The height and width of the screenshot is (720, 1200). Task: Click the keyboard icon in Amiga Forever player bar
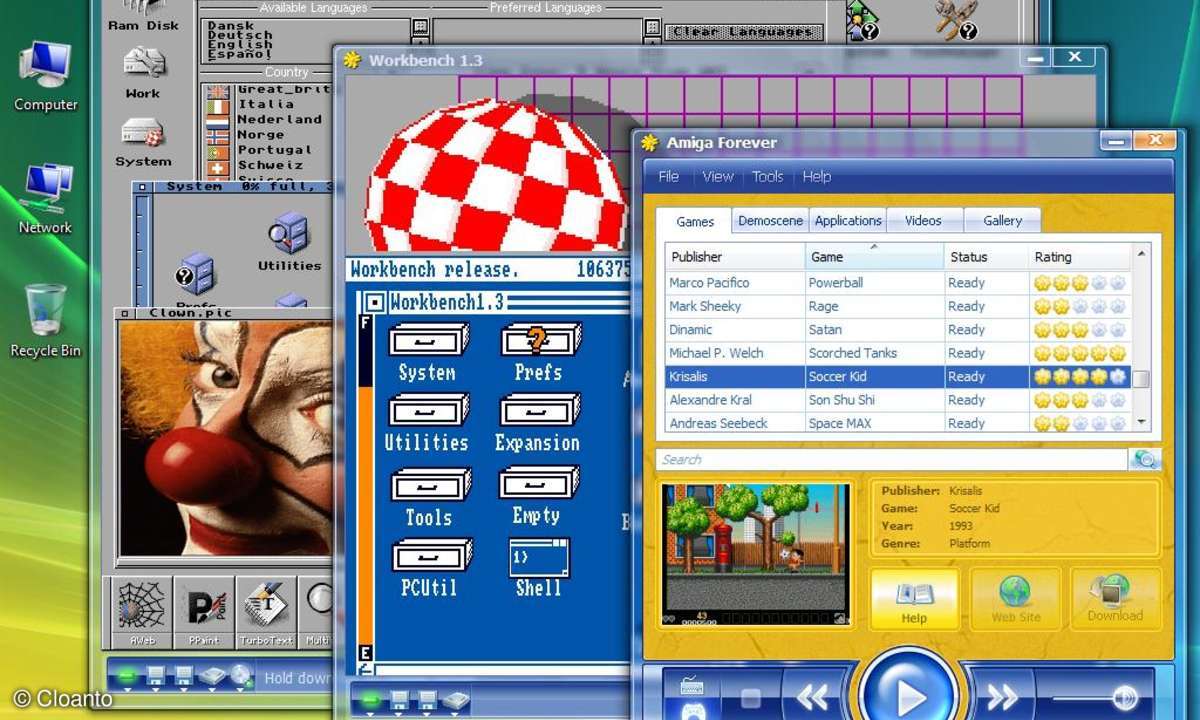pos(692,687)
